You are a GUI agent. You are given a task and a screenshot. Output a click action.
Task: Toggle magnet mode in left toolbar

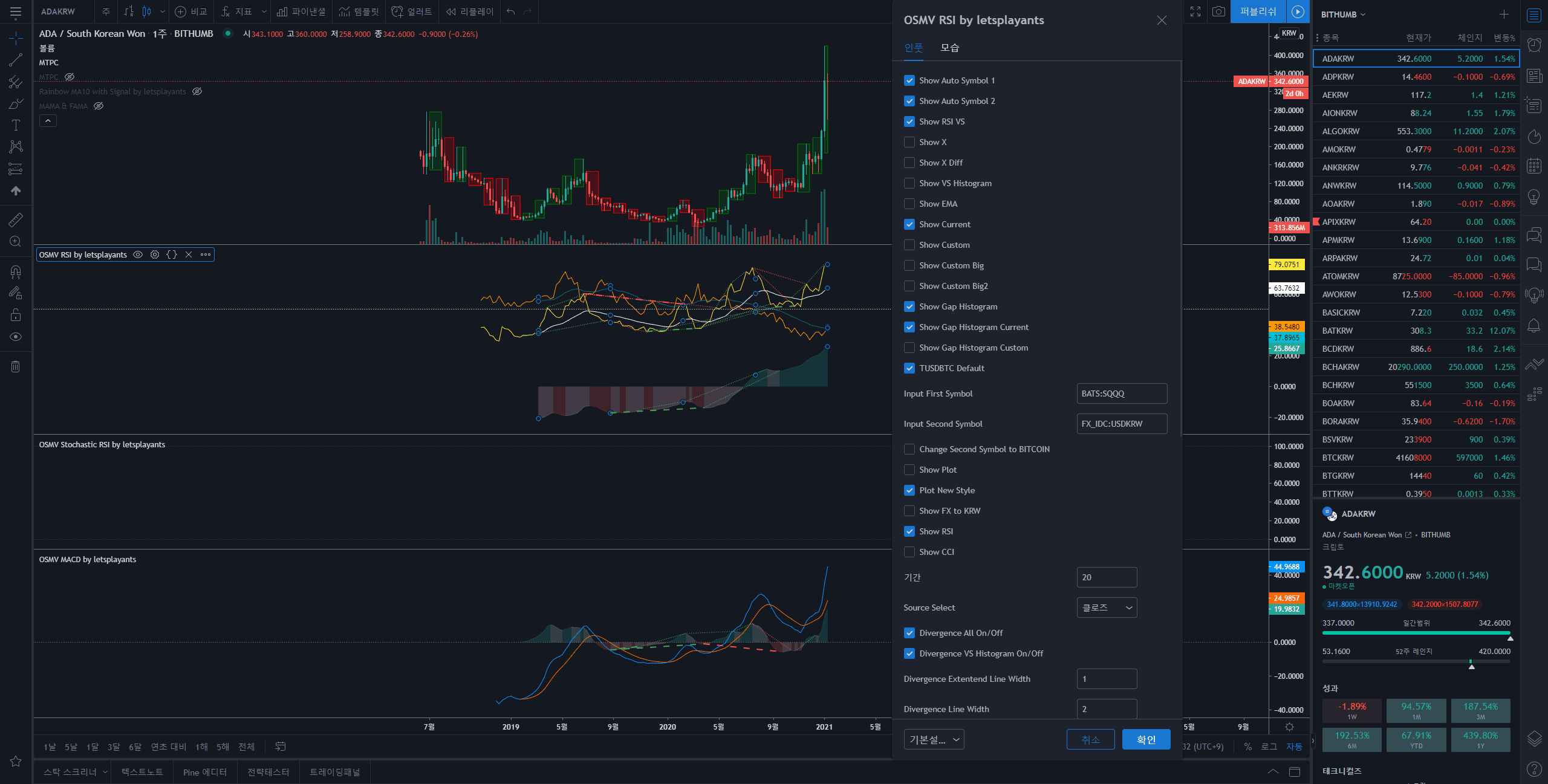point(16,272)
